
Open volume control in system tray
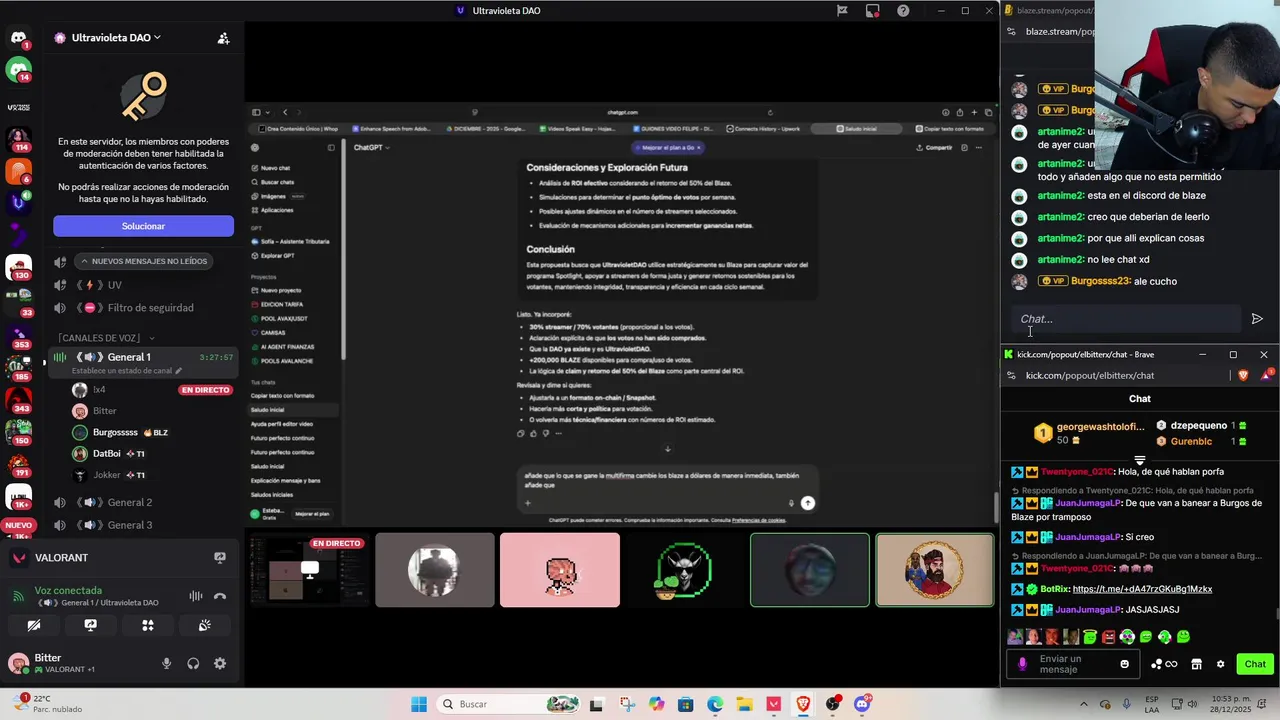1194,704
